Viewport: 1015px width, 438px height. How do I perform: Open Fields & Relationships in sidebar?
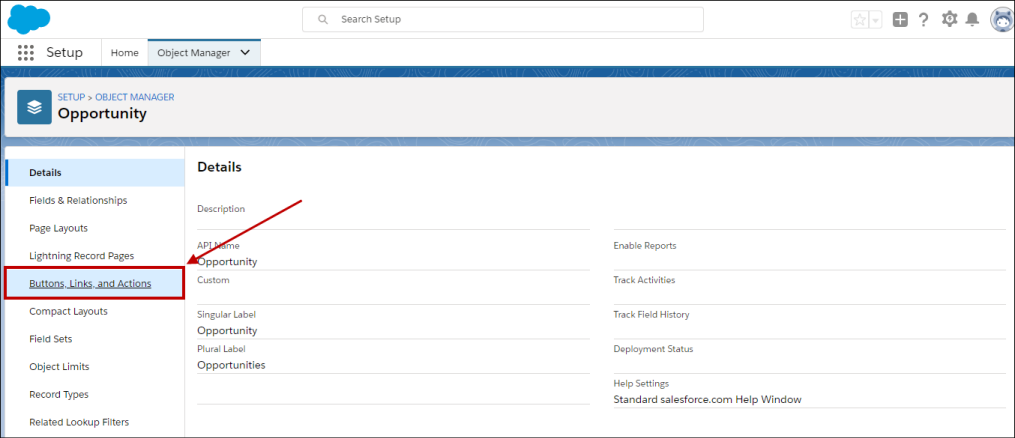point(78,200)
